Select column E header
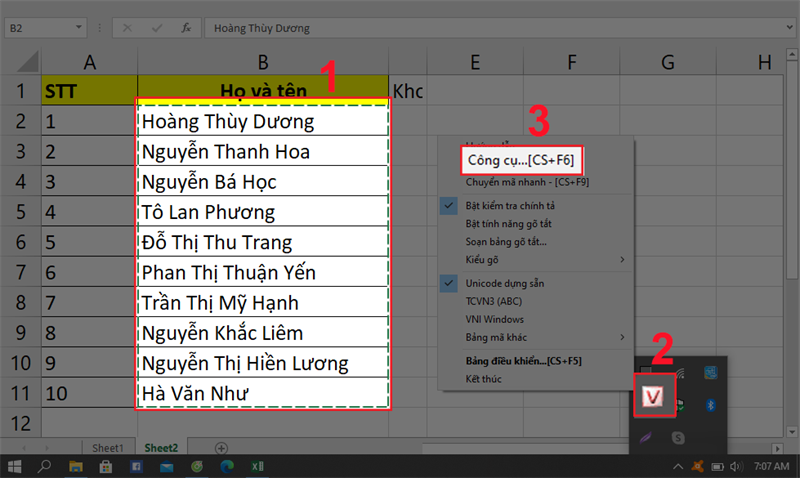This screenshot has width=800, height=478. coord(475,62)
